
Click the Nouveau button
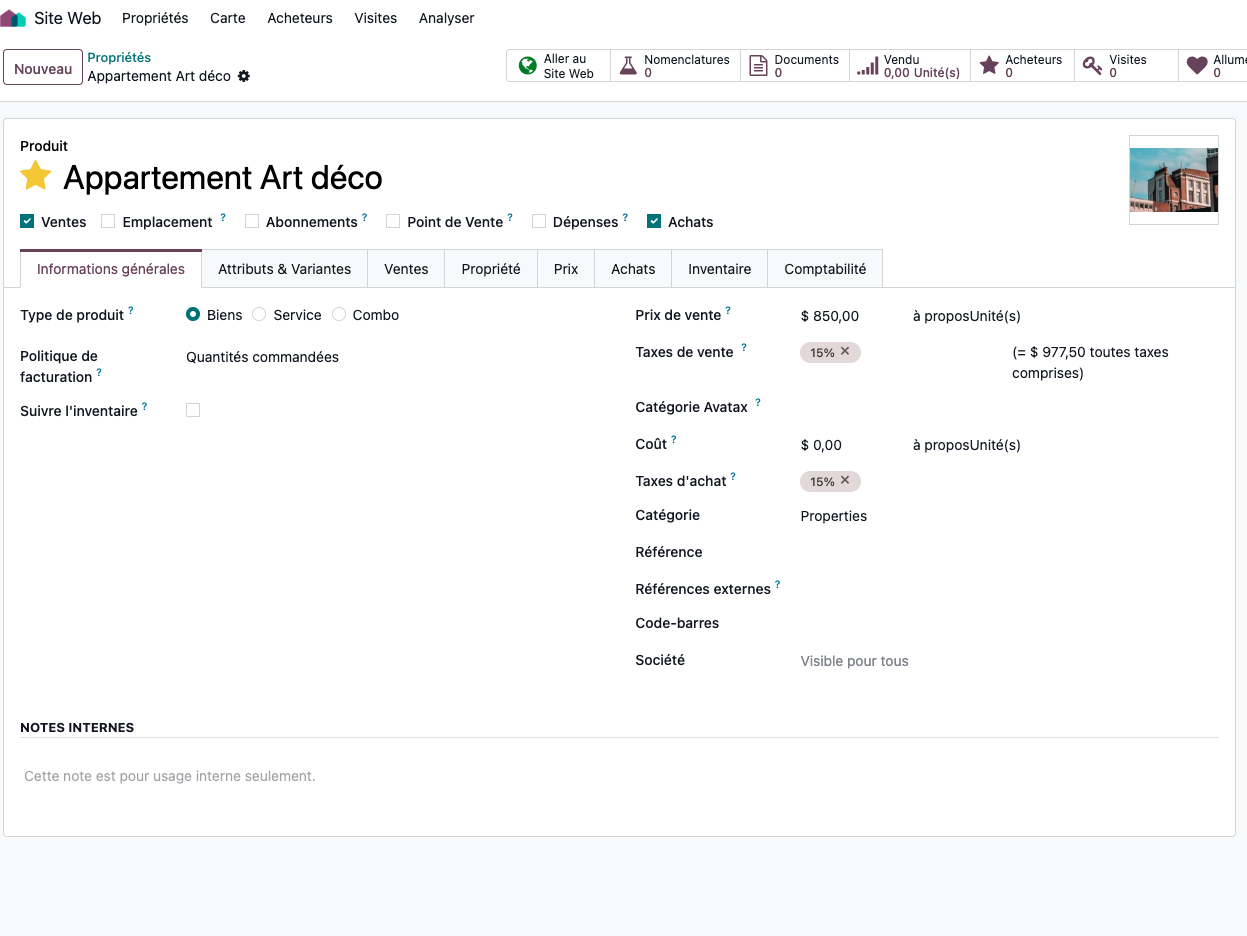click(43, 68)
